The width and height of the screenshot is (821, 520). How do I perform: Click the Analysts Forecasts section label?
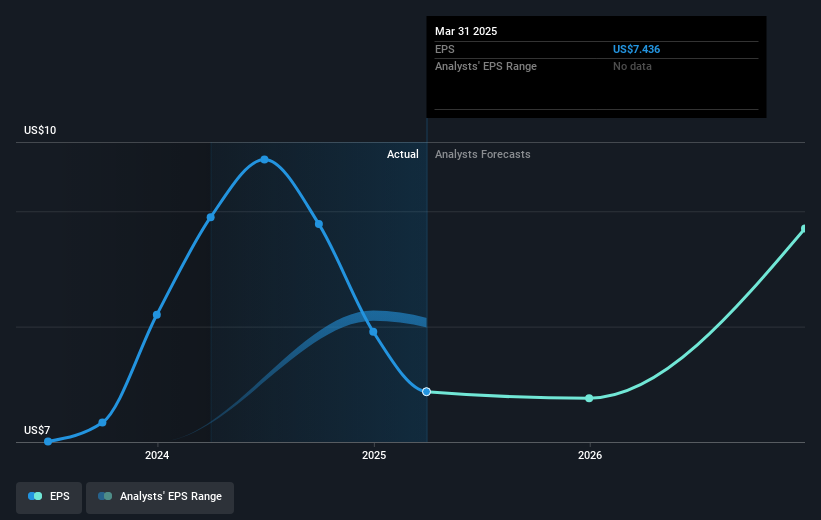[x=483, y=154]
